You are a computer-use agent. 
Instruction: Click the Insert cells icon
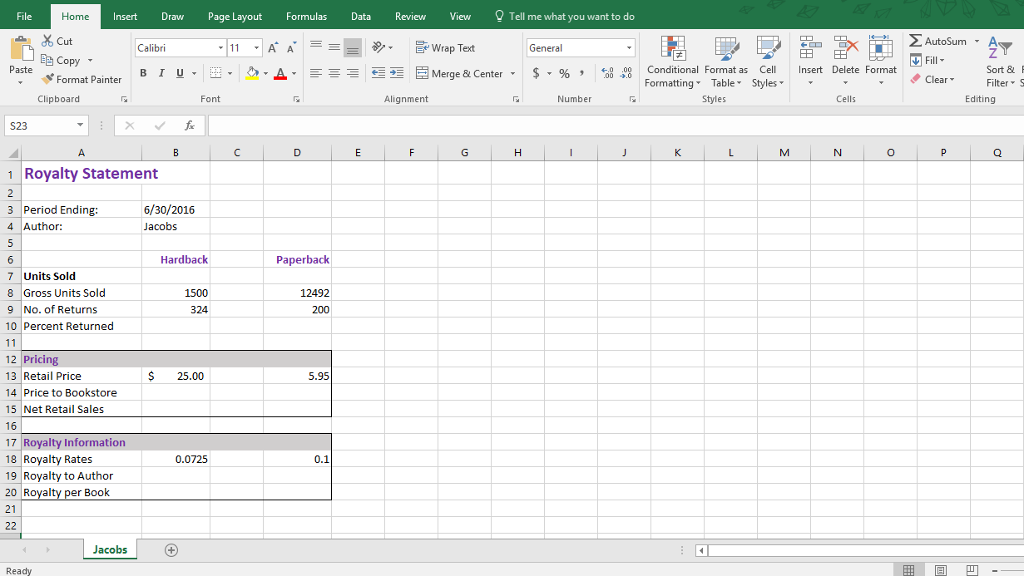(x=810, y=48)
